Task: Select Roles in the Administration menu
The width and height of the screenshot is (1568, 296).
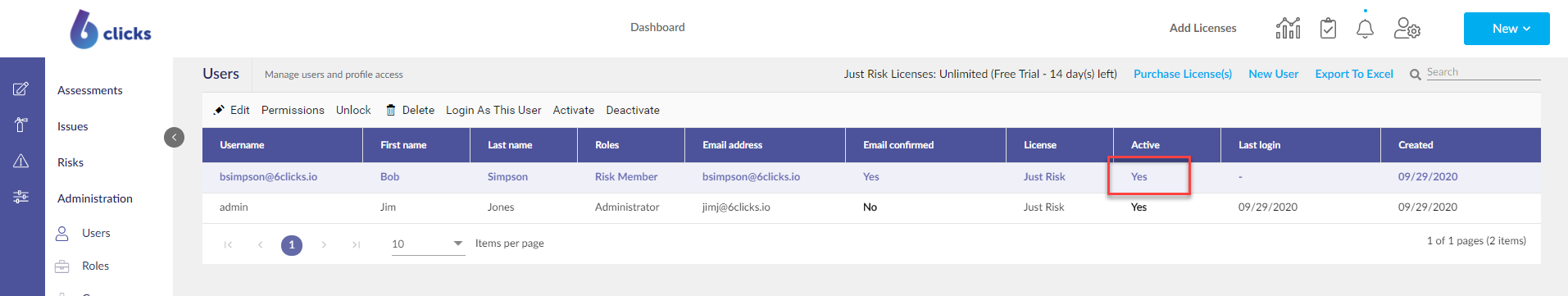Action: point(95,266)
